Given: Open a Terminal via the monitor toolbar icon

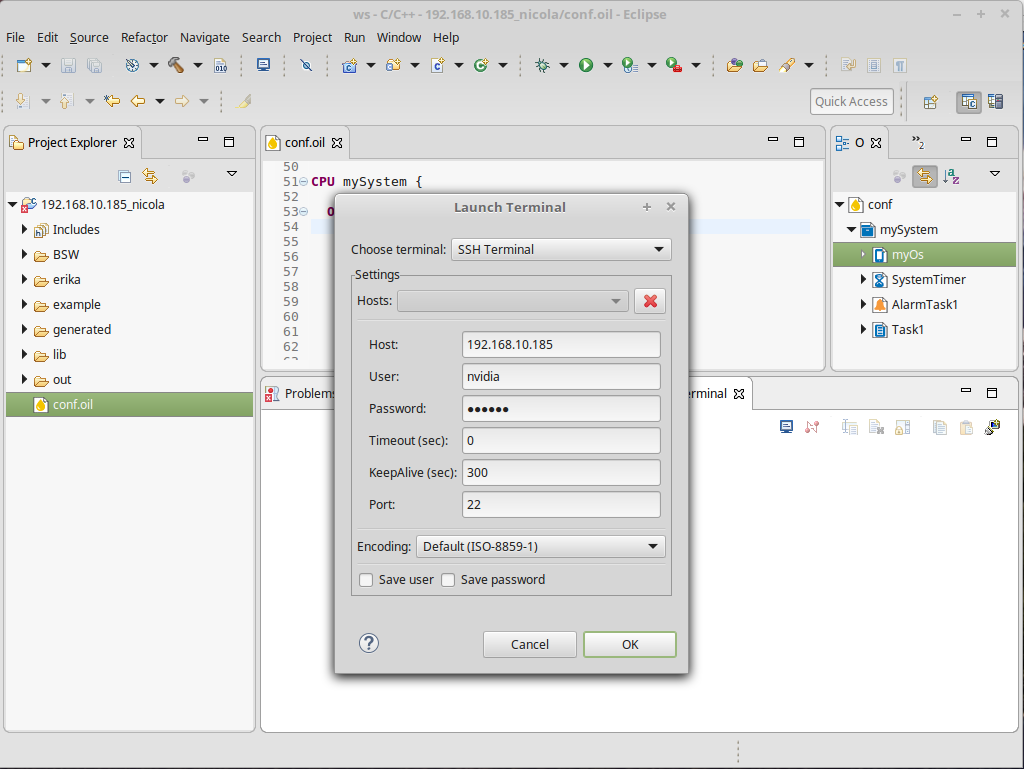Looking at the screenshot, I should tap(263, 65).
